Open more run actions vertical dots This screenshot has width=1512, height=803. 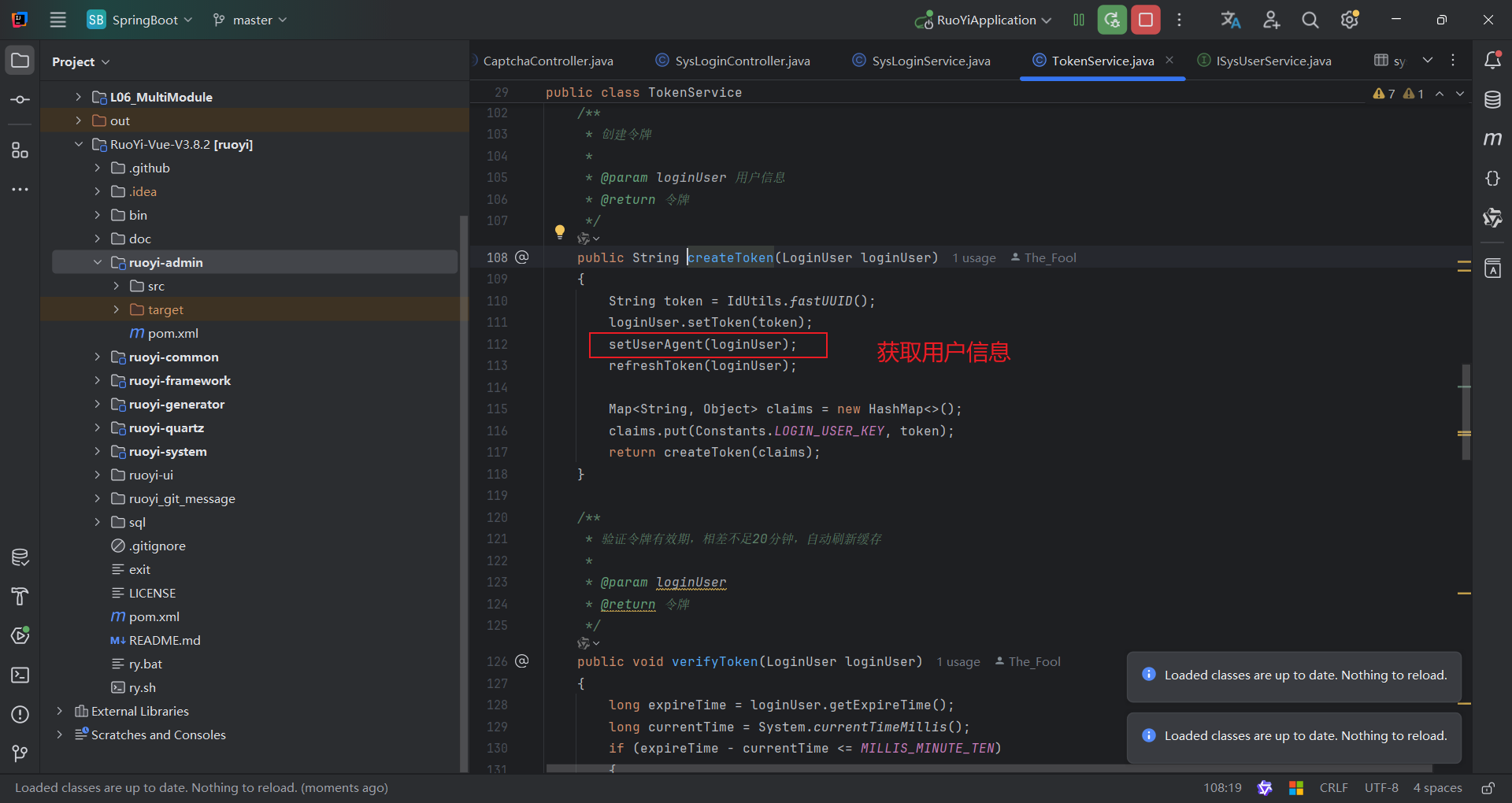[1179, 20]
